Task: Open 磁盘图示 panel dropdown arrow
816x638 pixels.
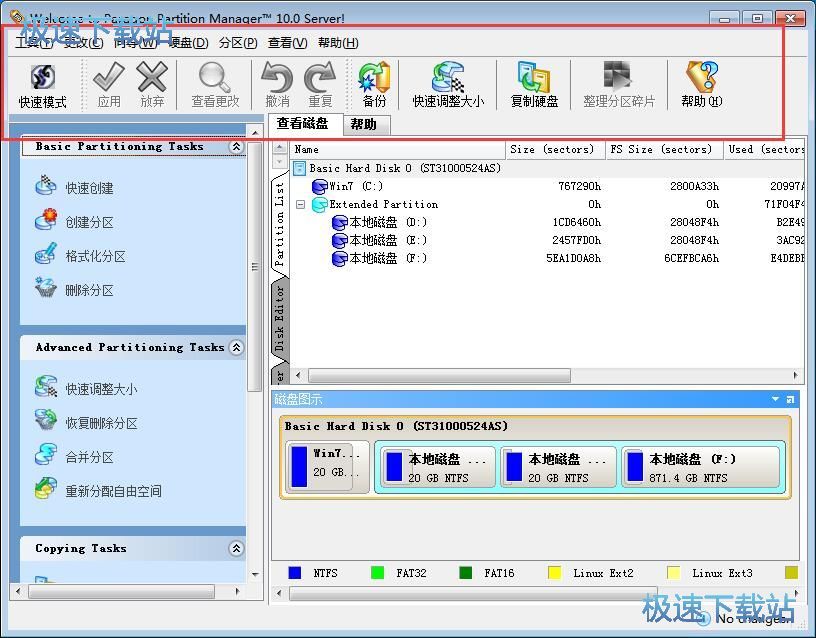Action: coord(775,399)
